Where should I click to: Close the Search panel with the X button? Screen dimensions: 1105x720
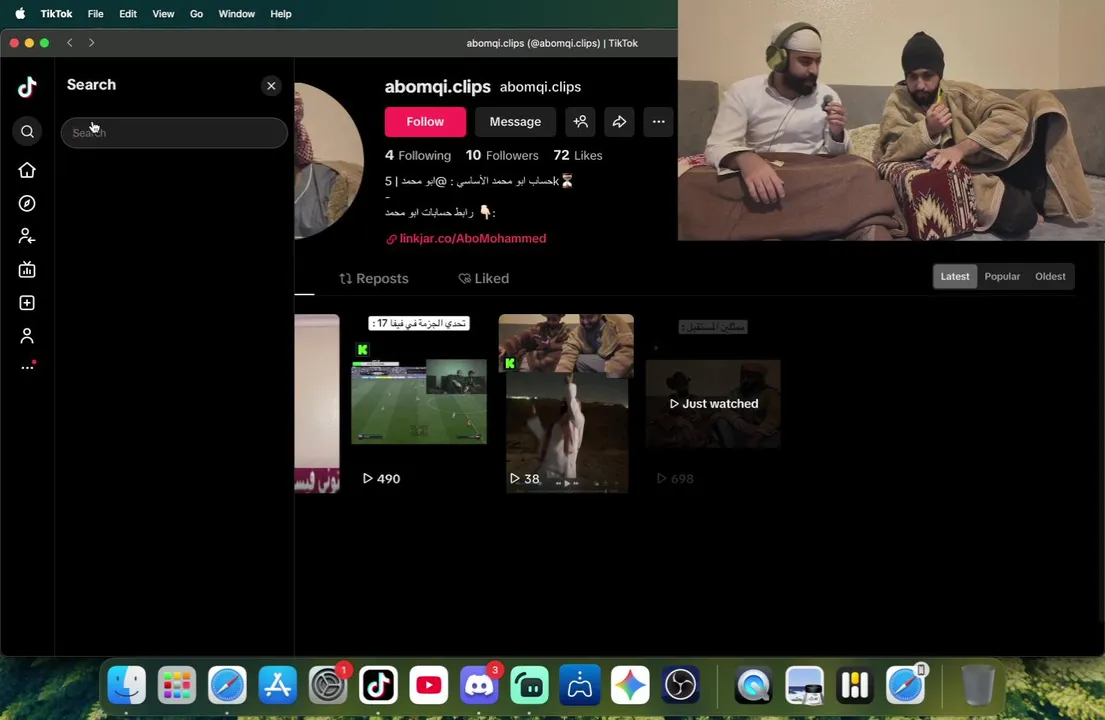click(271, 86)
